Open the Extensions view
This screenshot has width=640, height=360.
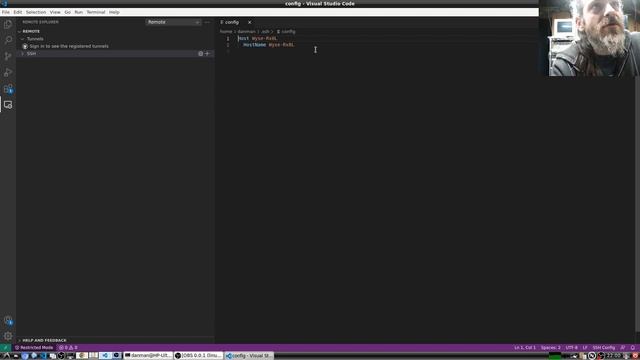8,89
